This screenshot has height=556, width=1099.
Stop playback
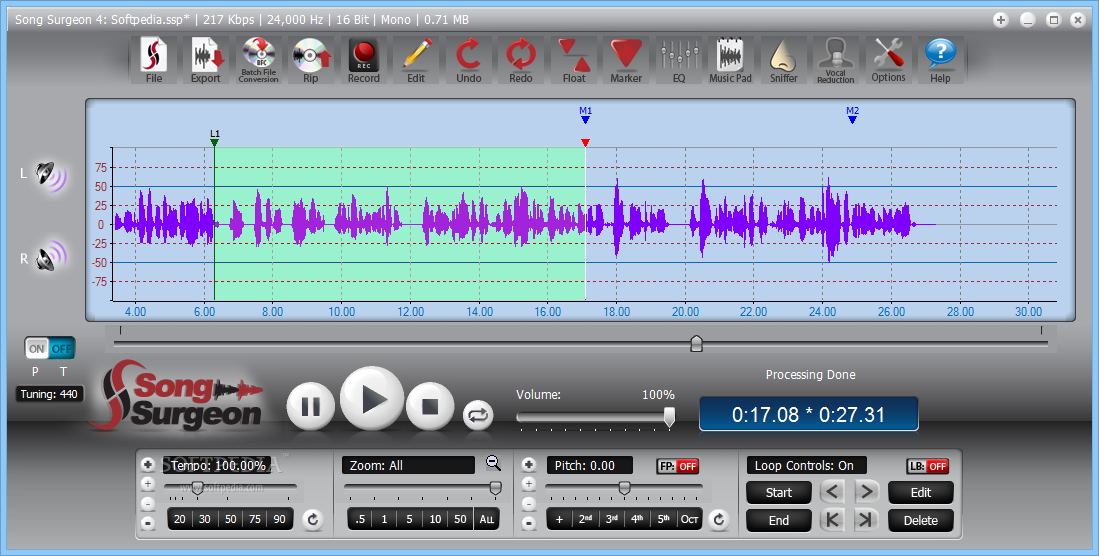[x=430, y=406]
